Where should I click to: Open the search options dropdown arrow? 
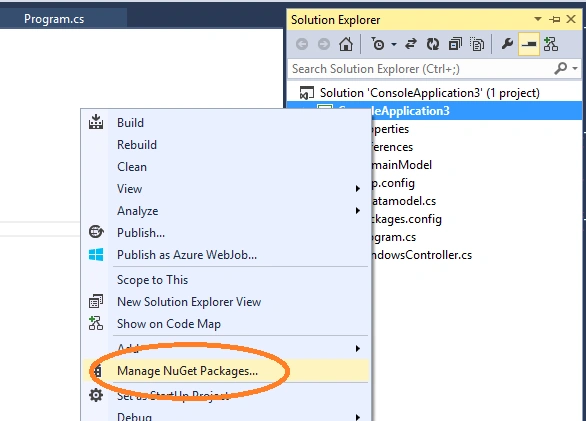click(x=575, y=68)
